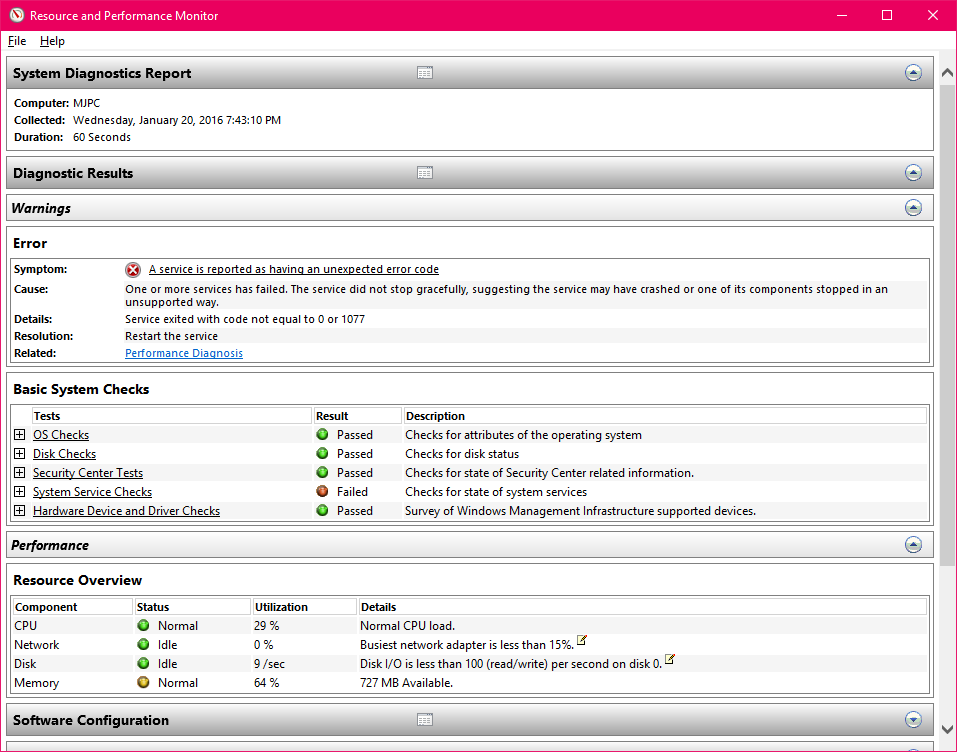Expand the System Service Checks row
The width and height of the screenshot is (960, 752).
click(x=20, y=492)
